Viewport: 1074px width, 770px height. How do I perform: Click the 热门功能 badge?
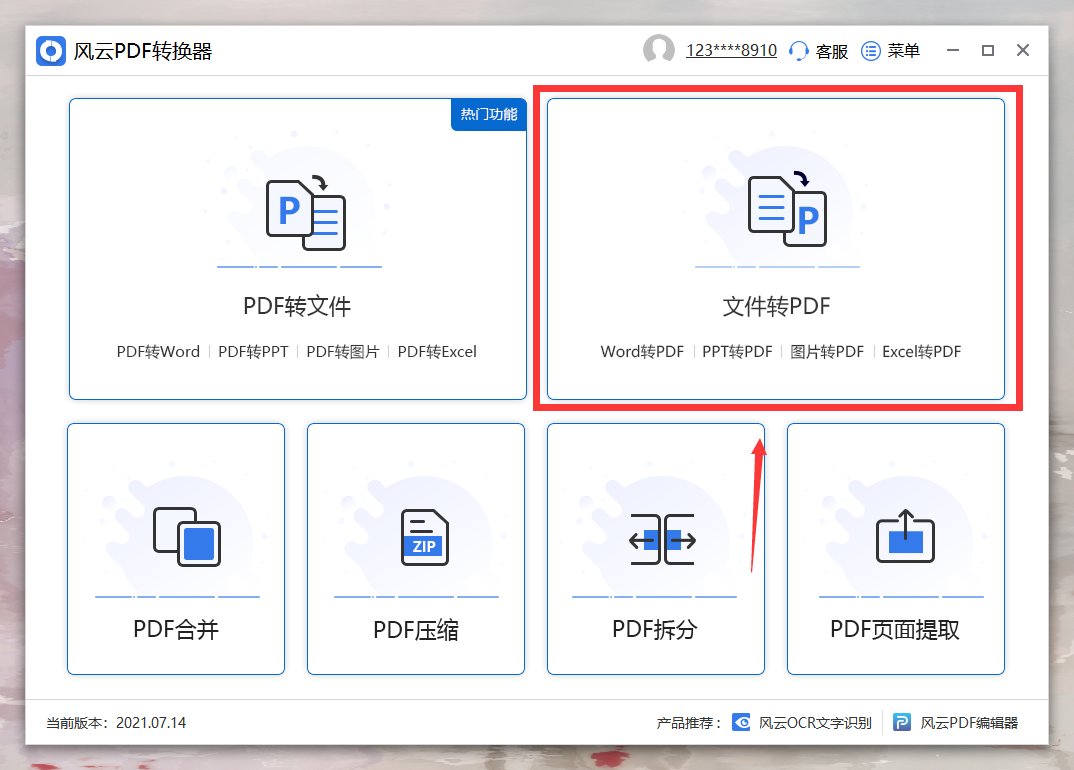(x=488, y=114)
